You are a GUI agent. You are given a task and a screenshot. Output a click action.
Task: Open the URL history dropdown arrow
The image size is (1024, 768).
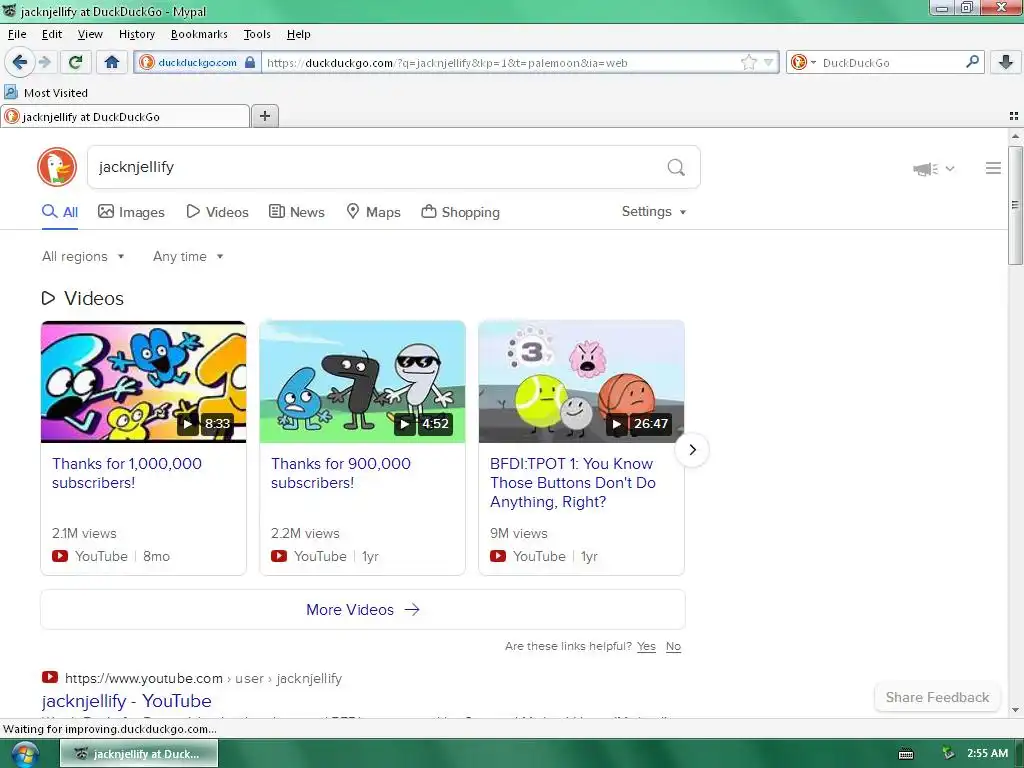click(x=769, y=63)
